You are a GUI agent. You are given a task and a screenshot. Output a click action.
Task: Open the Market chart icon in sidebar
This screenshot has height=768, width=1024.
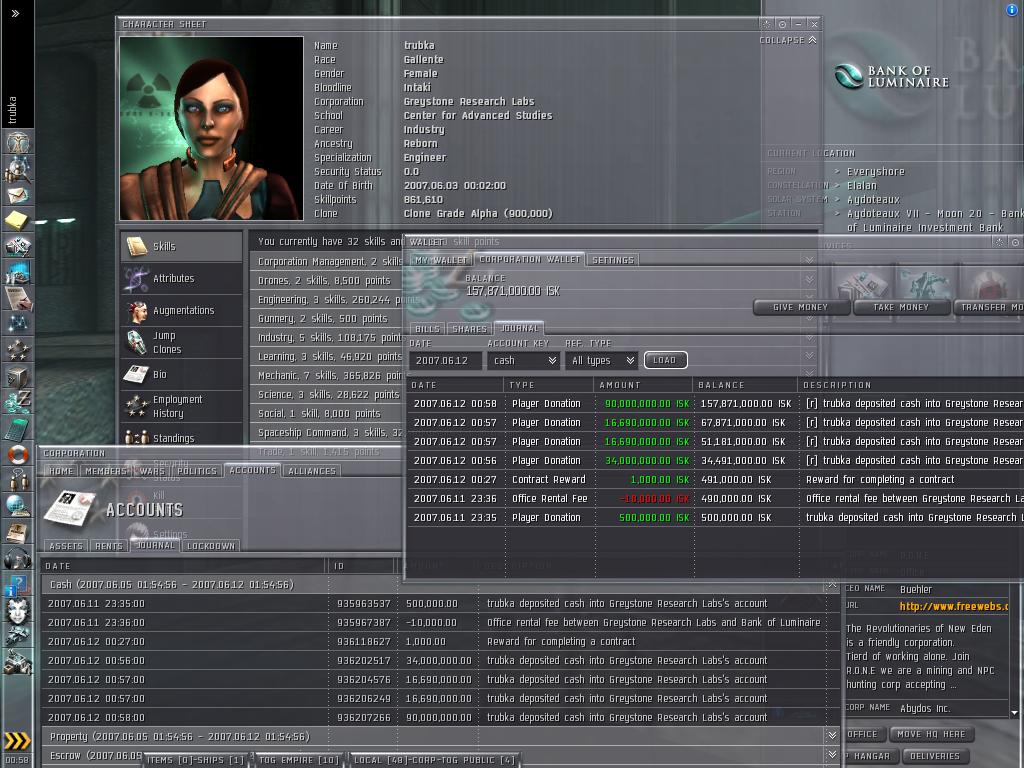click(x=18, y=272)
